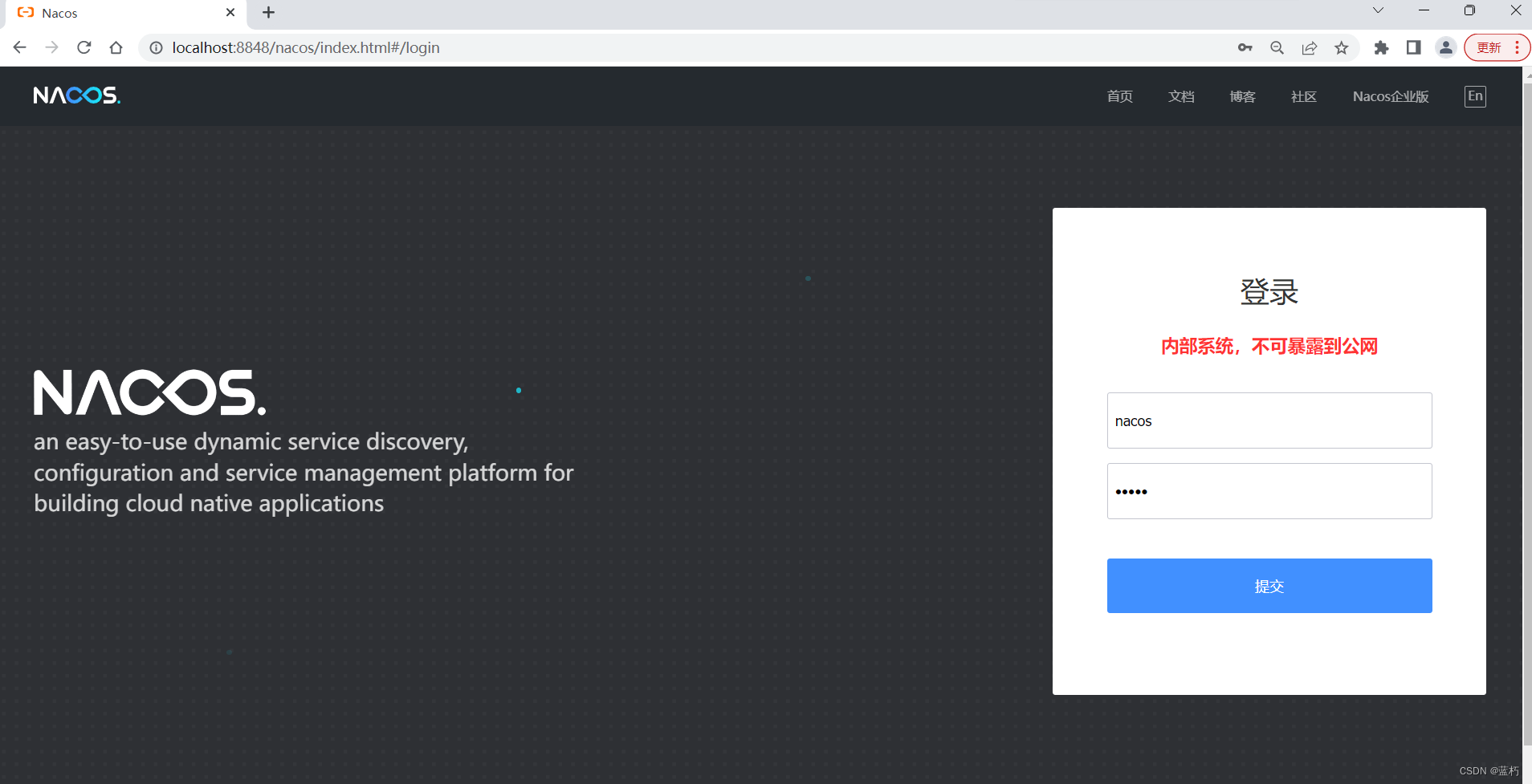This screenshot has height=784, width=1532.
Task: Click the 登录 heading
Action: 1269,291
